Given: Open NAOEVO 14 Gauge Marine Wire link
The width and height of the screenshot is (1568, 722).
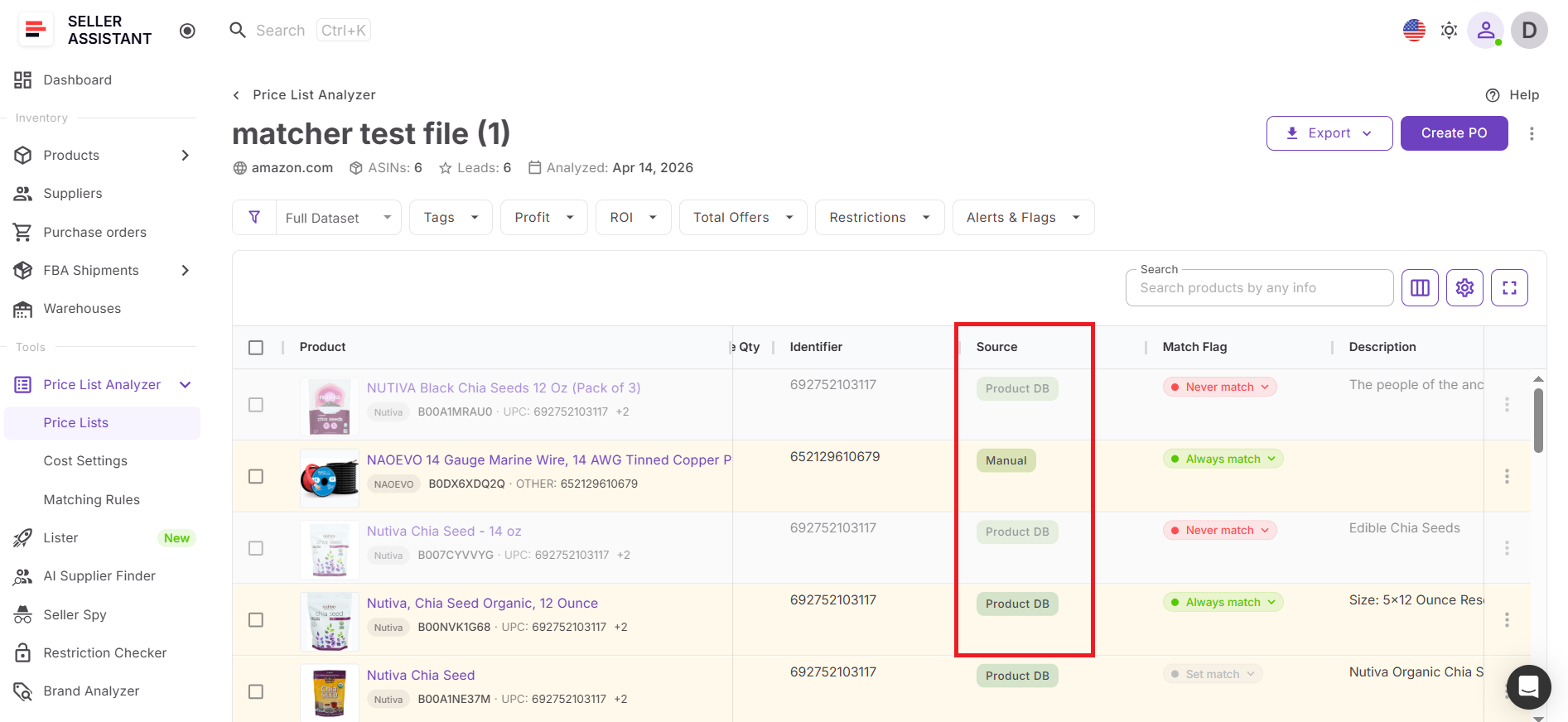Looking at the screenshot, I should (549, 460).
